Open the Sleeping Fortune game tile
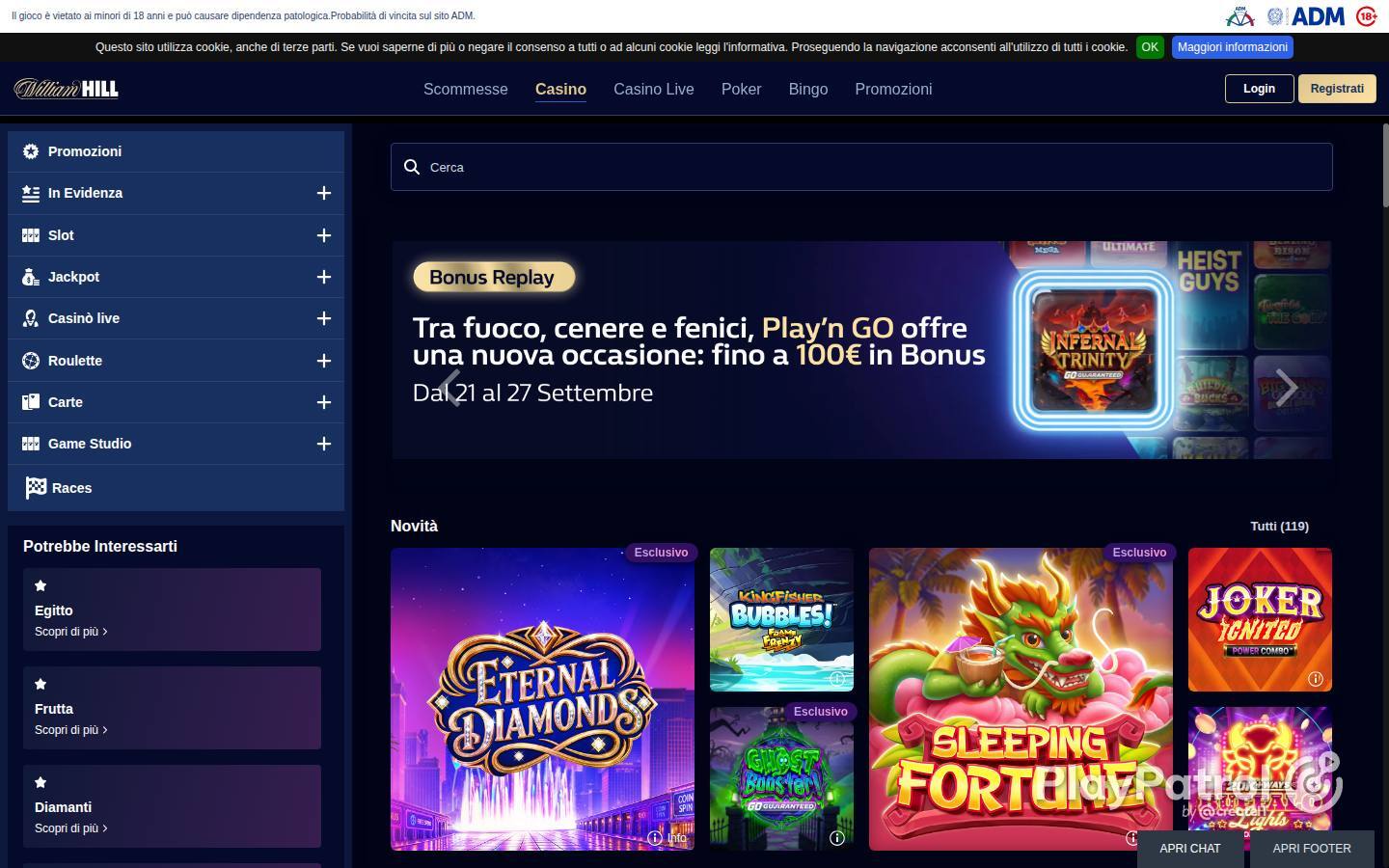 [1021, 699]
